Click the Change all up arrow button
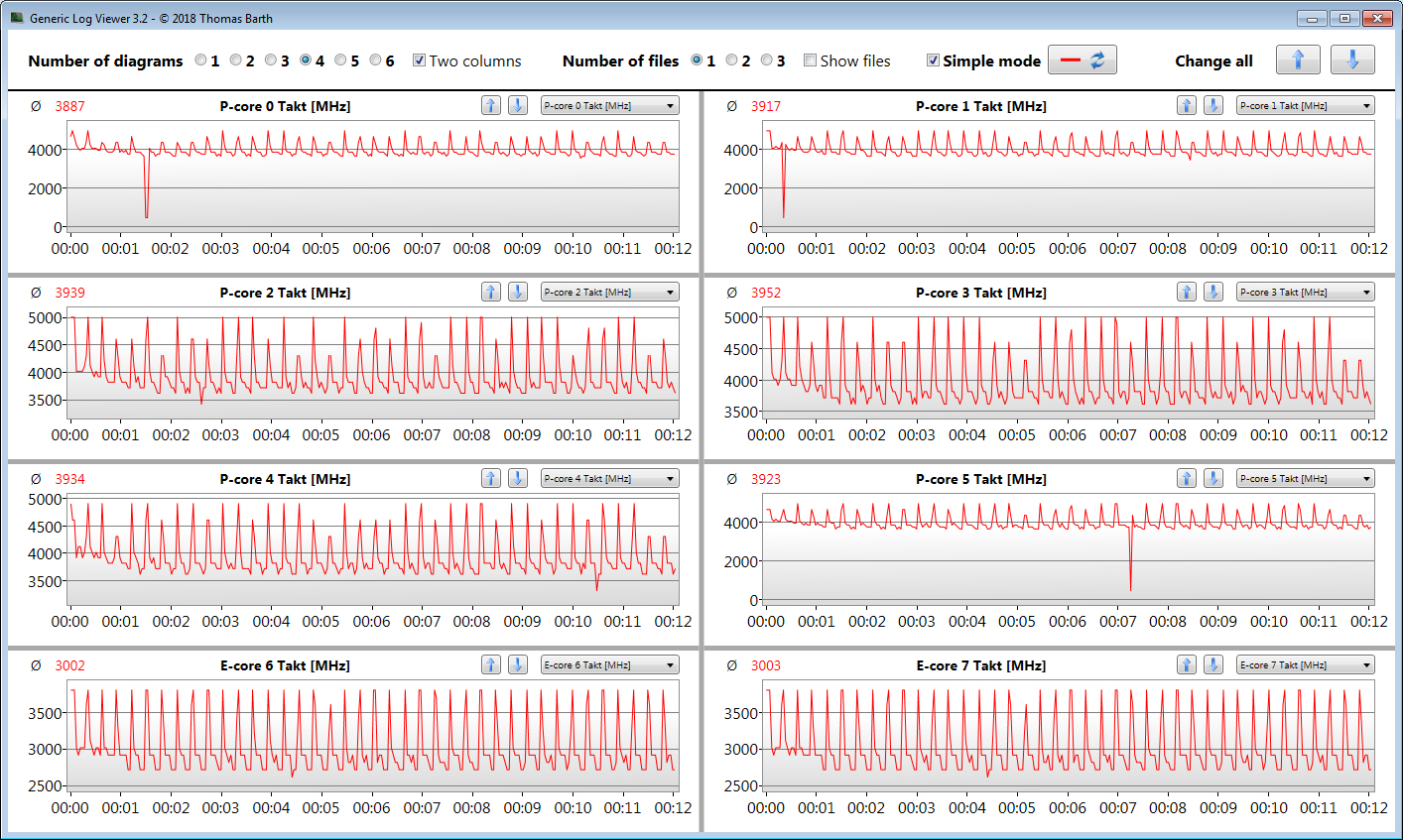 click(x=1297, y=60)
